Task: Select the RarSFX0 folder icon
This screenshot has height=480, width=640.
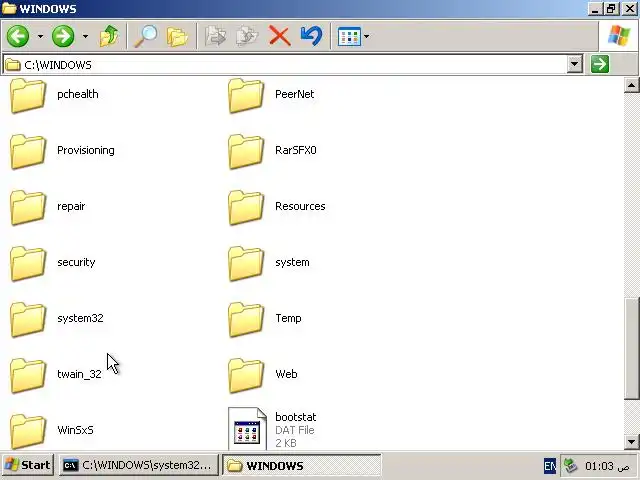Action: pos(246,151)
